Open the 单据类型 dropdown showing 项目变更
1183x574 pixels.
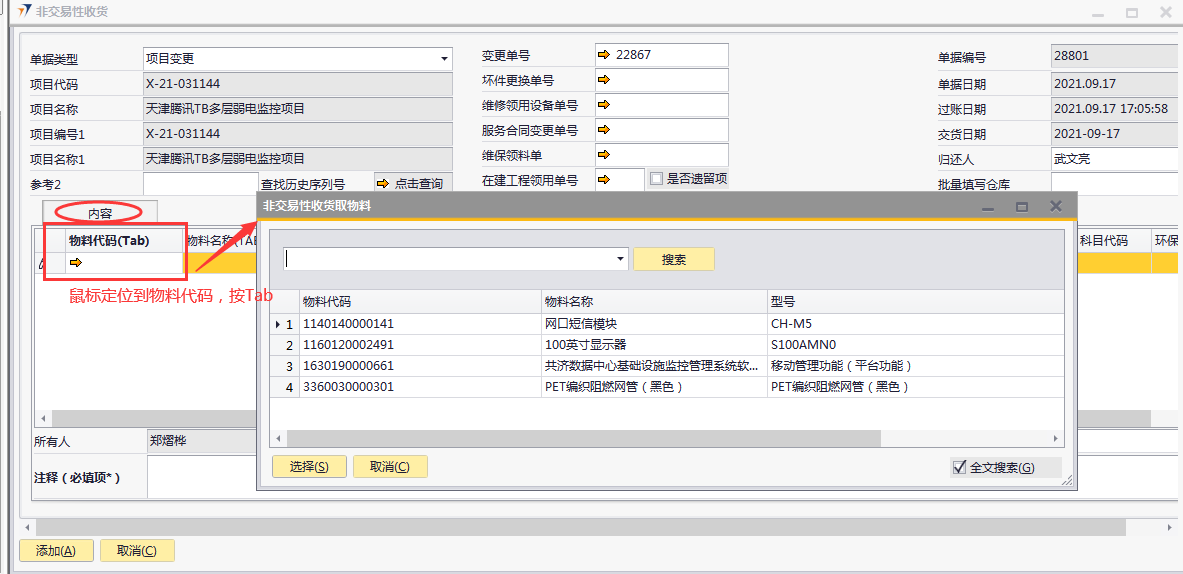(x=444, y=59)
